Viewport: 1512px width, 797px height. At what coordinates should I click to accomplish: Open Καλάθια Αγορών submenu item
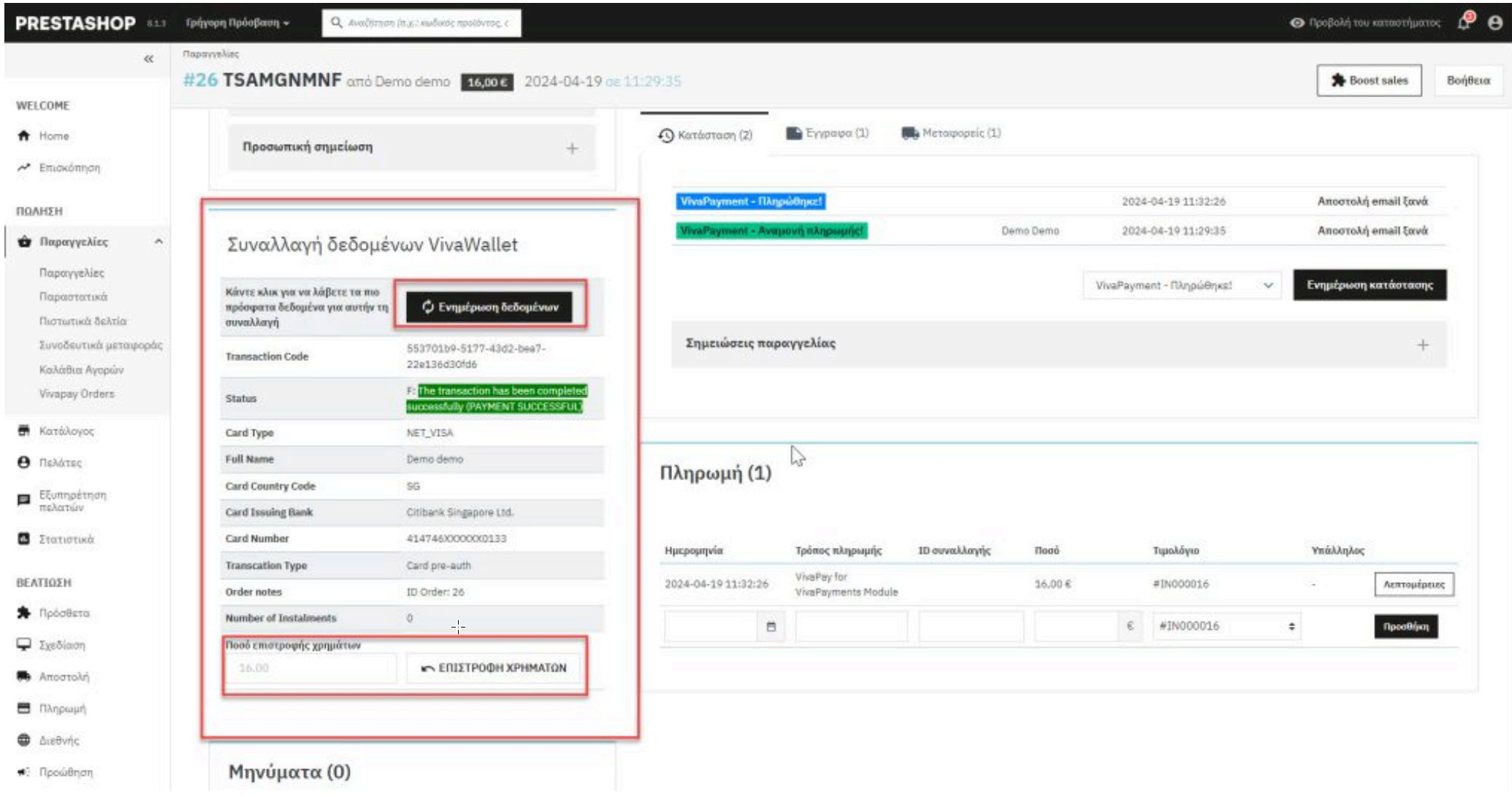[x=81, y=370]
